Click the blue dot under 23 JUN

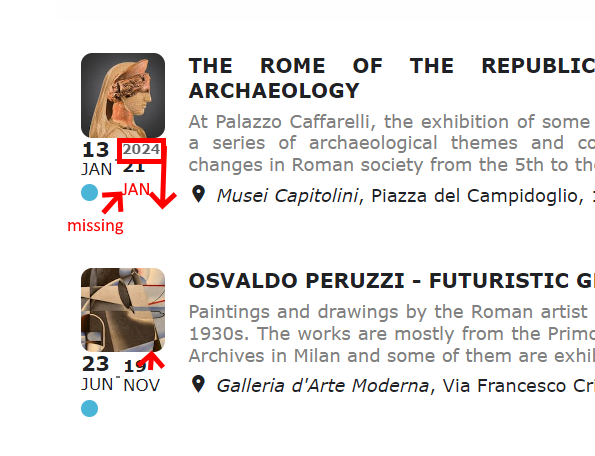90,408
